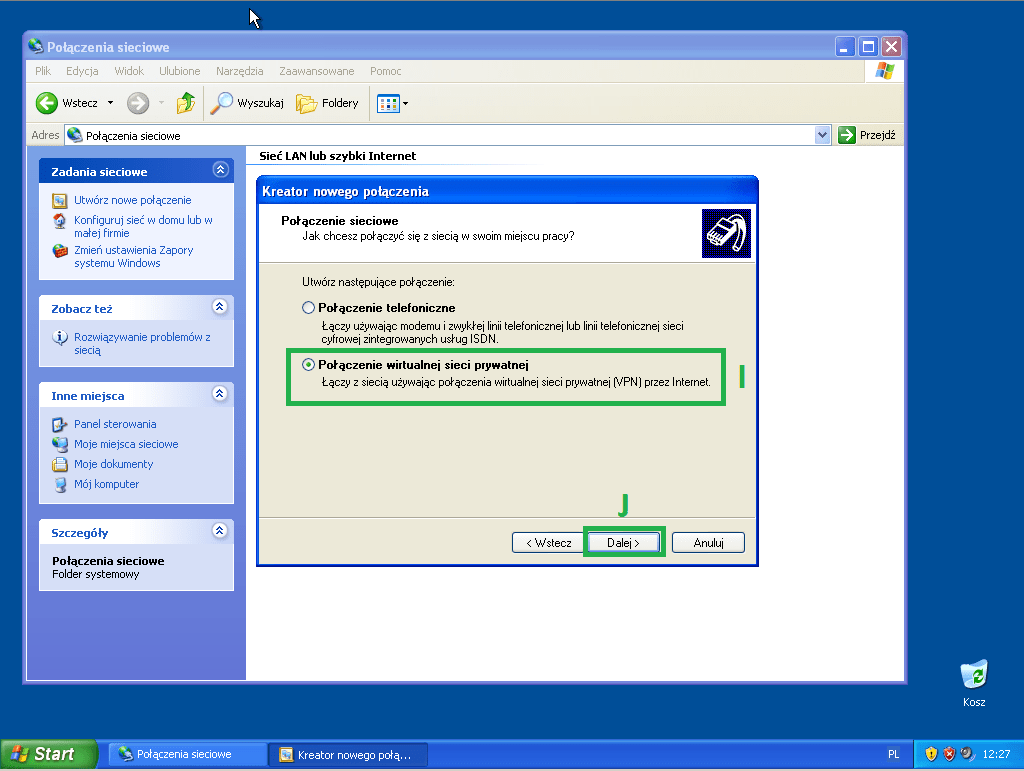Image resolution: width=1024 pixels, height=771 pixels.
Task: Open the Panel sterowania link
Action: click(115, 424)
